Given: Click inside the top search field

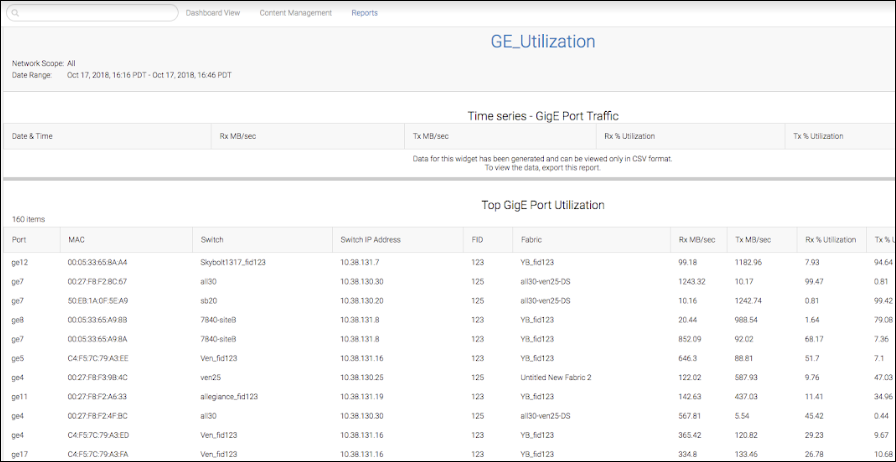Looking at the screenshot, I should click(x=95, y=14).
